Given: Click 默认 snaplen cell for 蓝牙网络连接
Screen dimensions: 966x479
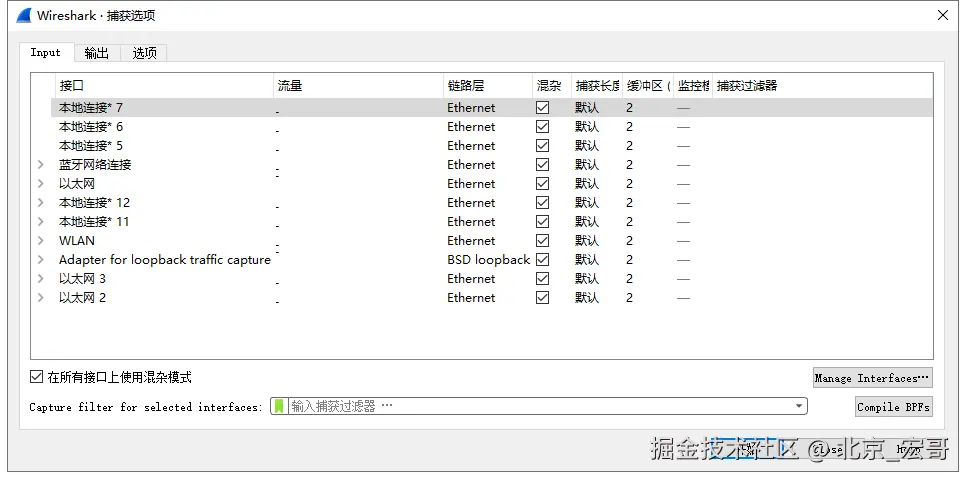Looking at the screenshot, I should click(x=586, y=165).
